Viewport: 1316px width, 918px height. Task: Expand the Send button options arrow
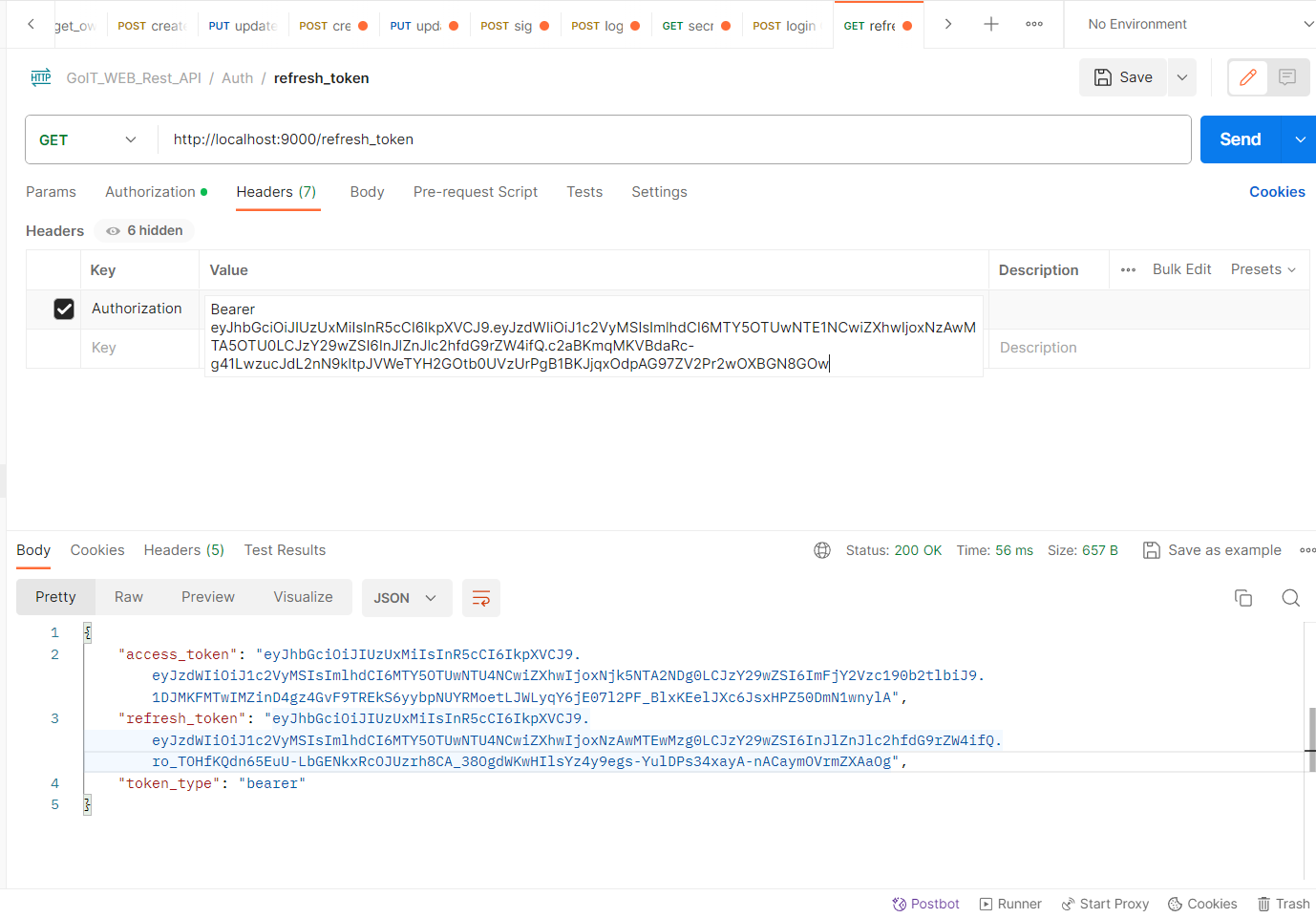(1300, 139)
